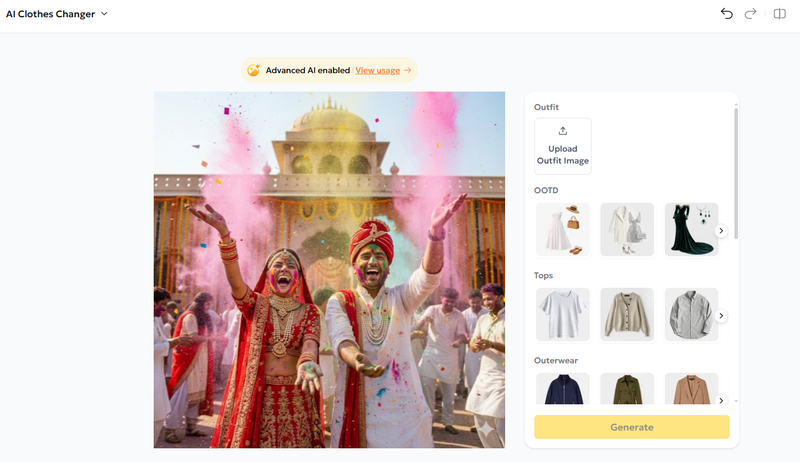
Task: Select the white dress with hat outfit
Action: tap(563, 229)
